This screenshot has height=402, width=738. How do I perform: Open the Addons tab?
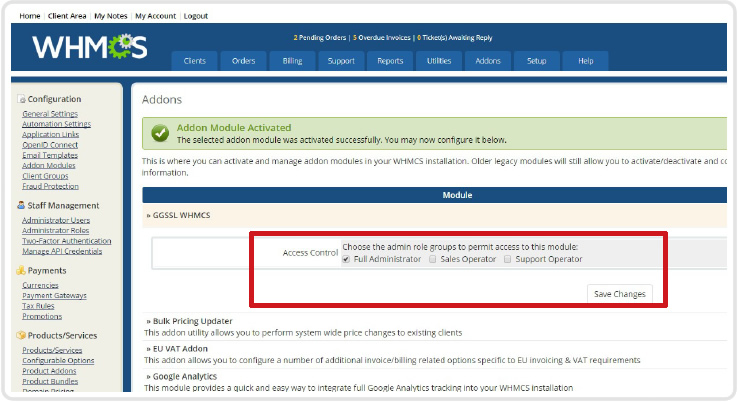(x=488, y=61)
